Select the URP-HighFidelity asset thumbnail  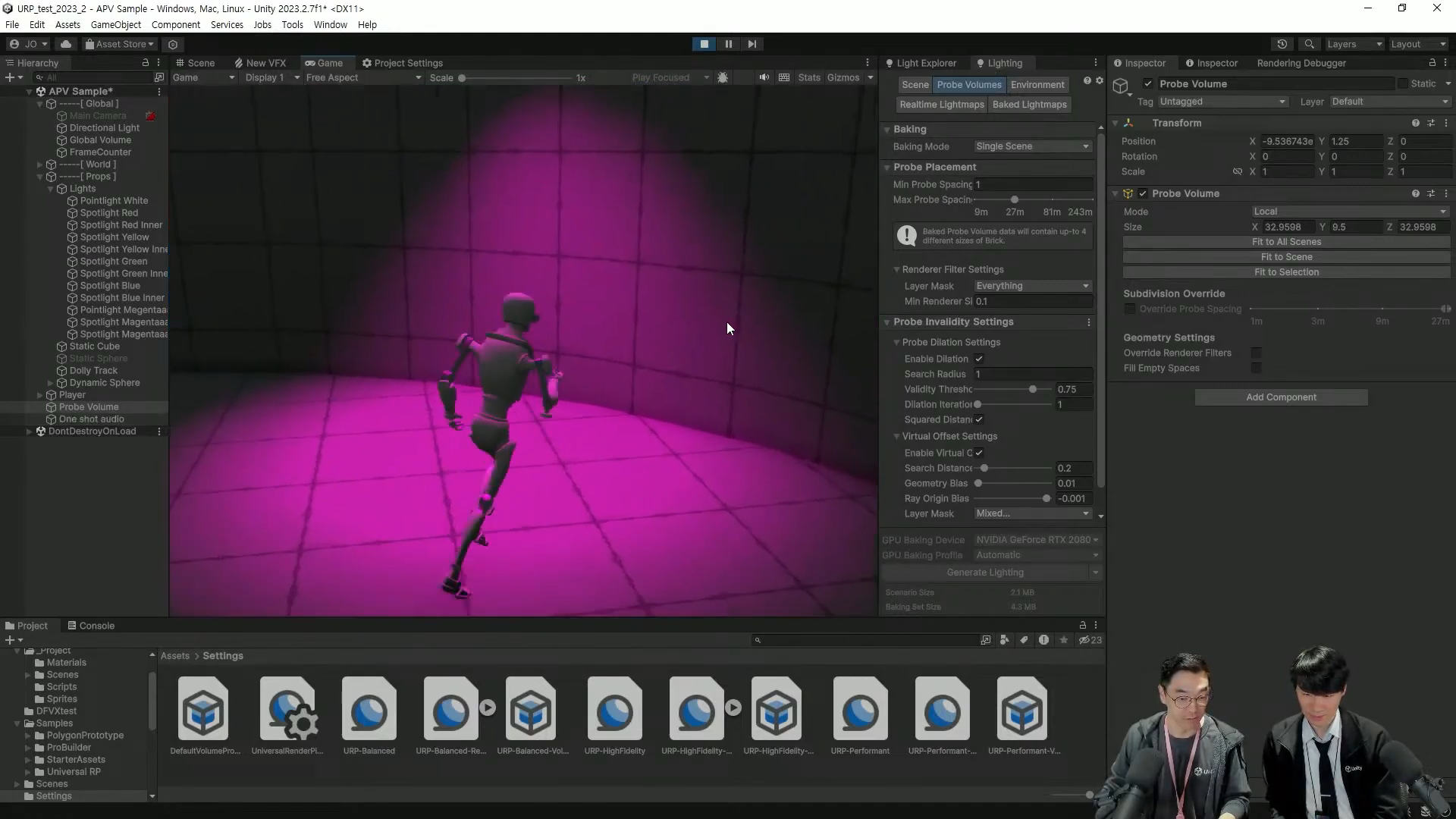tap(614, 710)
